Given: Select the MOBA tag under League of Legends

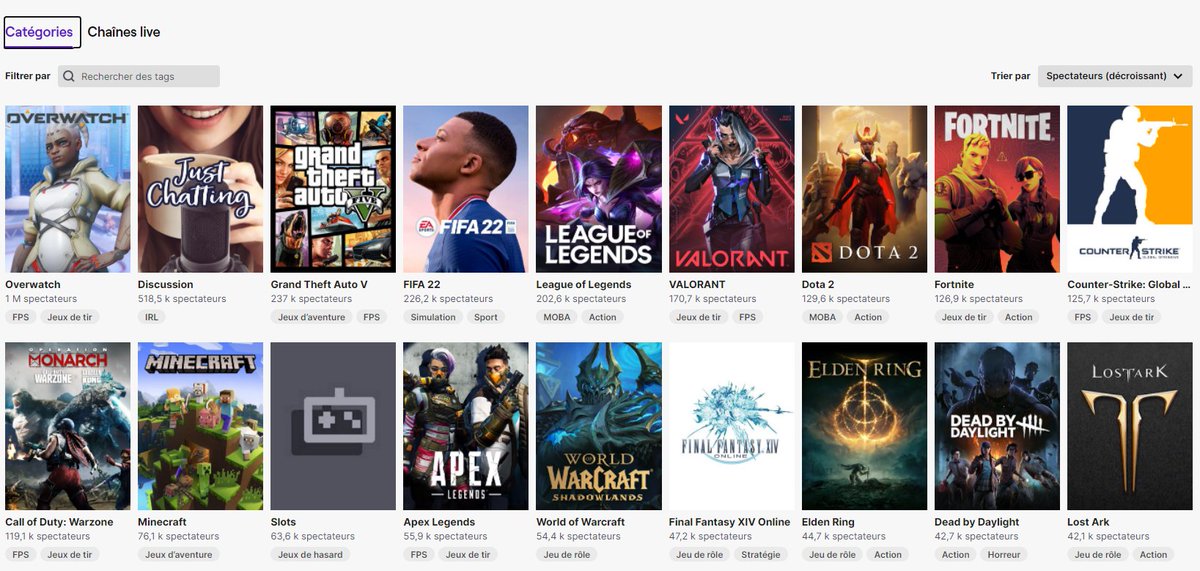Looking at the screenshot, I should (557, 317).
